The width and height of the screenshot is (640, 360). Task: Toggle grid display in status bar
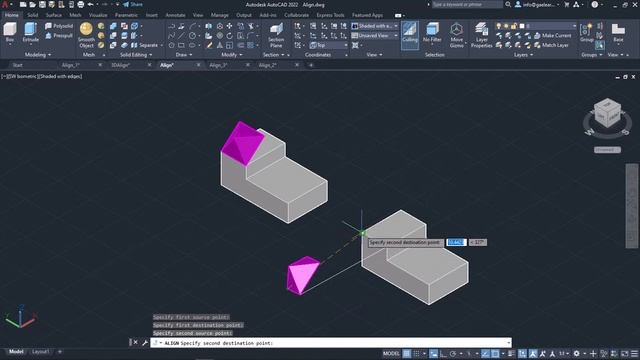pyautogui.click(x=407, y=353)
